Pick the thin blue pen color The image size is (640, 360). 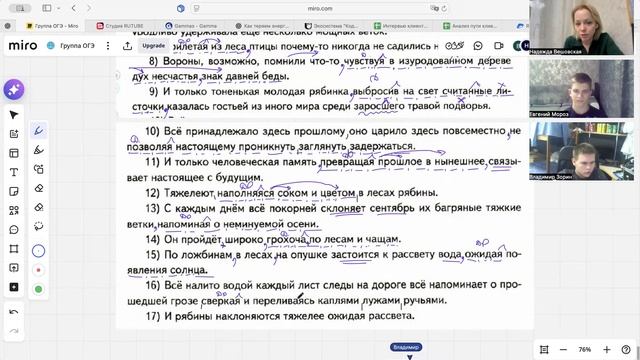tap(38, 251)
